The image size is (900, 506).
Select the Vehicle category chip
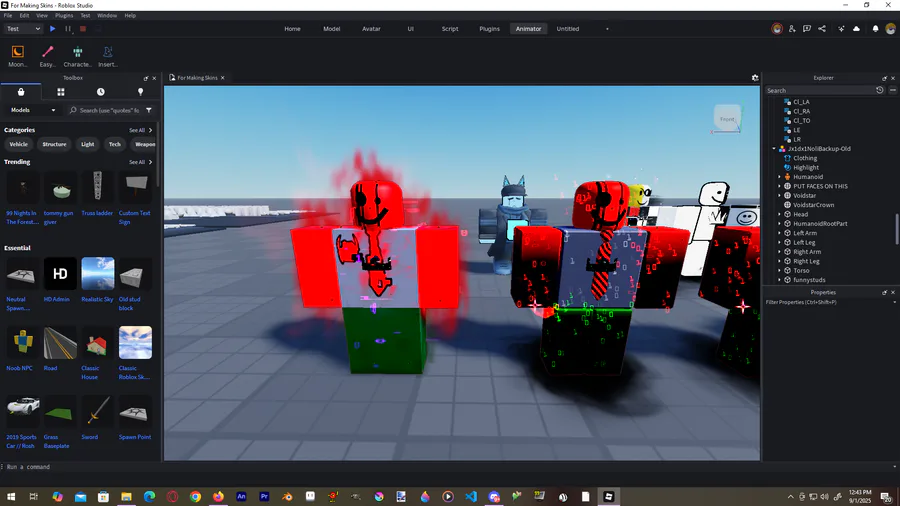(18, 145)
